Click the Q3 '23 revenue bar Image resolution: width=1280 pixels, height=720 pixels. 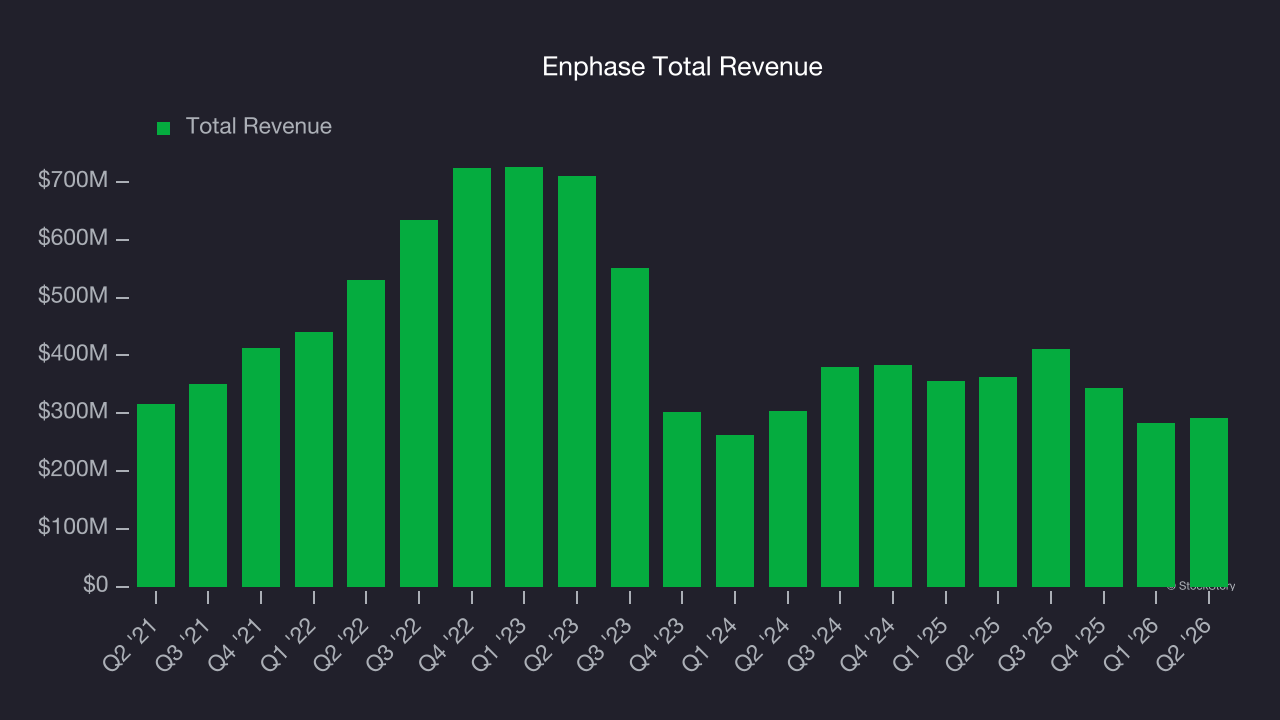click(630, 427)
